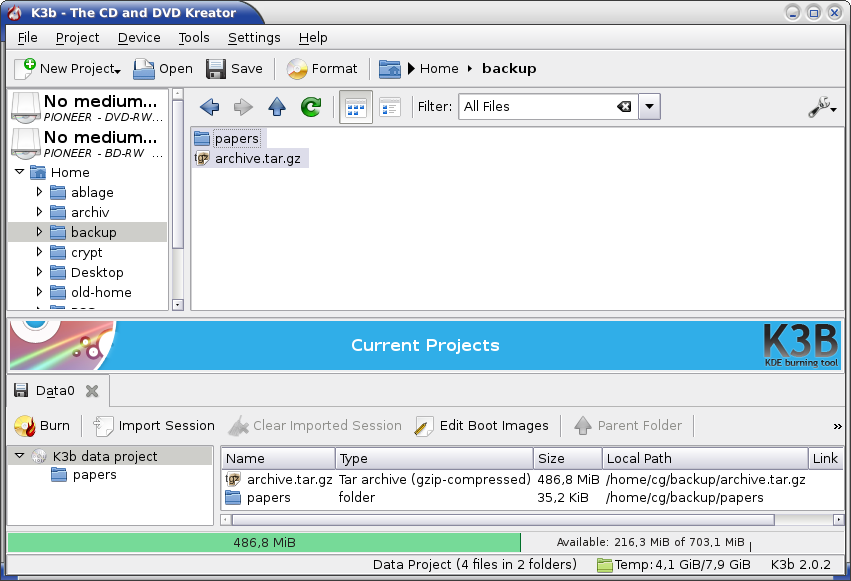Click the Burn disc icon

point(25,425)
